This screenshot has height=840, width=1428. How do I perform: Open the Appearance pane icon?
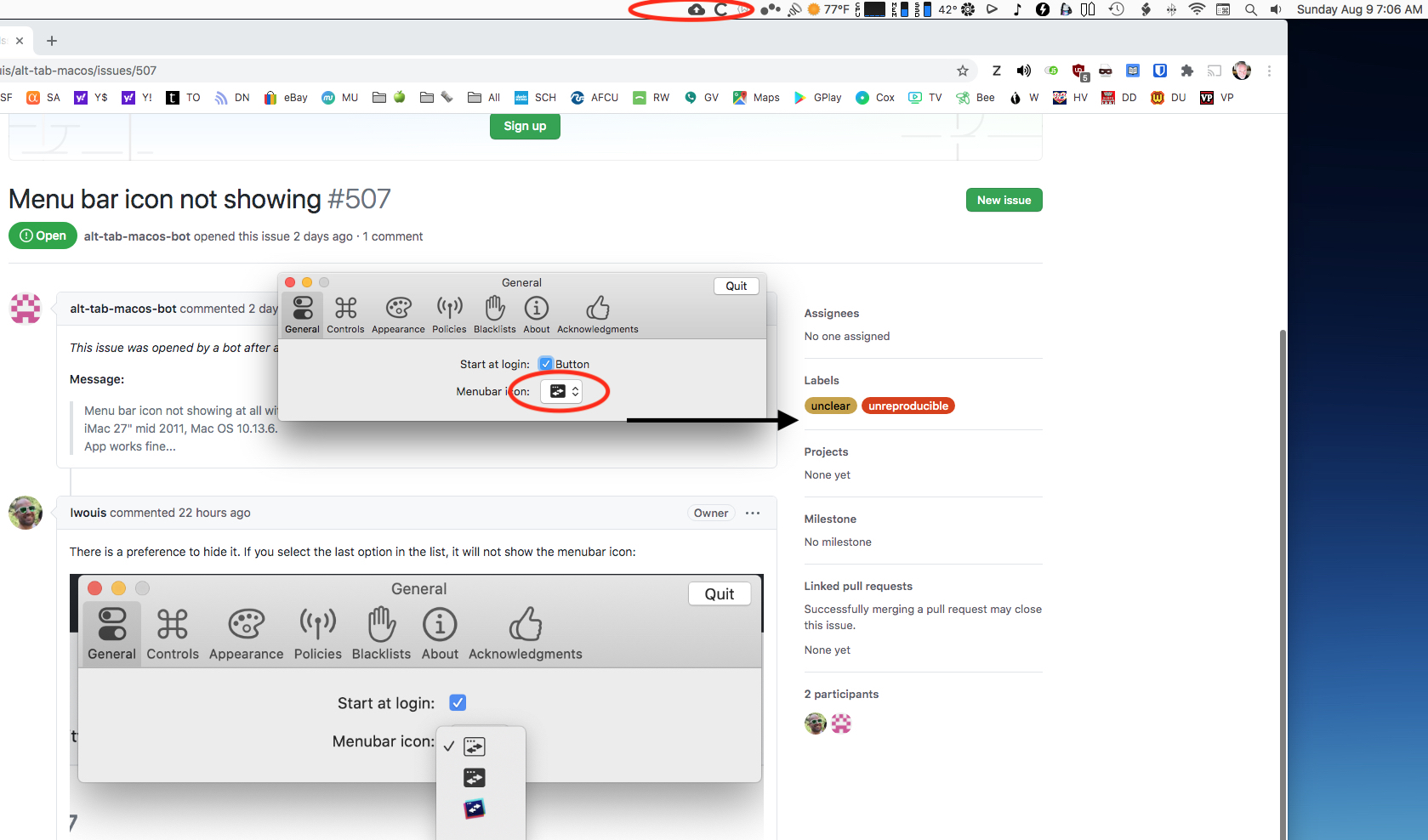(x=398, y=313)
